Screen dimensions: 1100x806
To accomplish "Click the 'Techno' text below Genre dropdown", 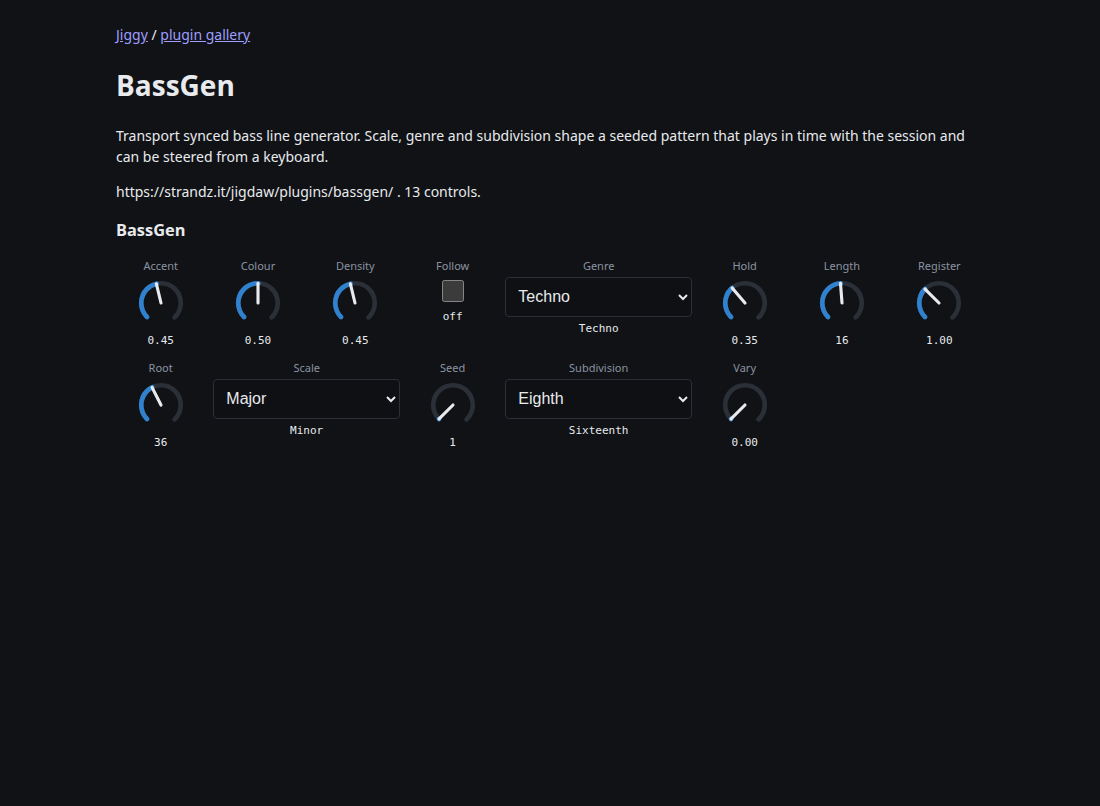I will coord(598,328).
